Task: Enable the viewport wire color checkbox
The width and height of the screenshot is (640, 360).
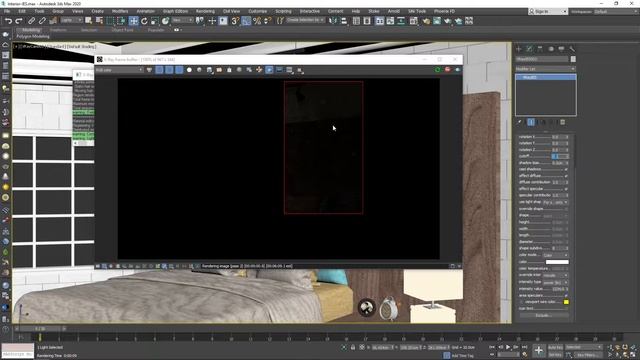Action: 521,302
